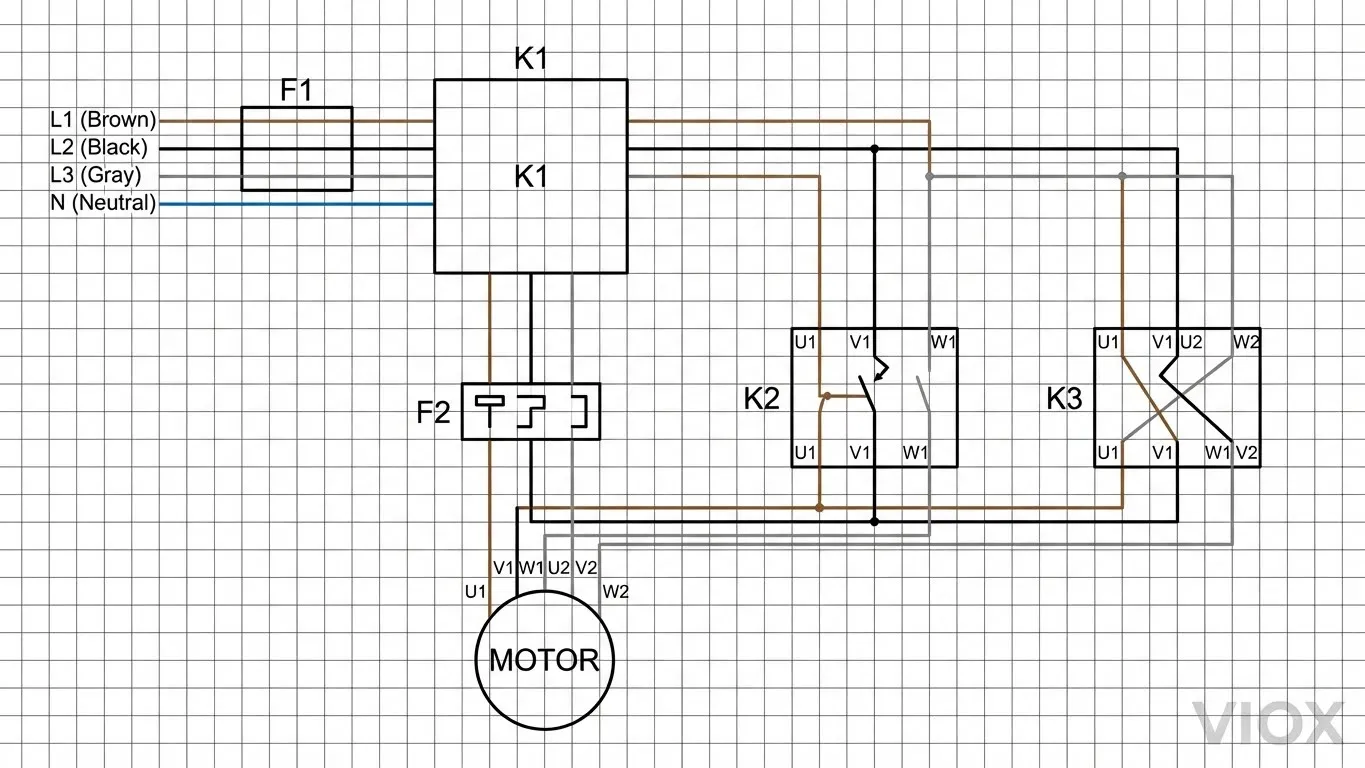
Task: Click the VIOX watermark logo
Action: coord(1267,724)
